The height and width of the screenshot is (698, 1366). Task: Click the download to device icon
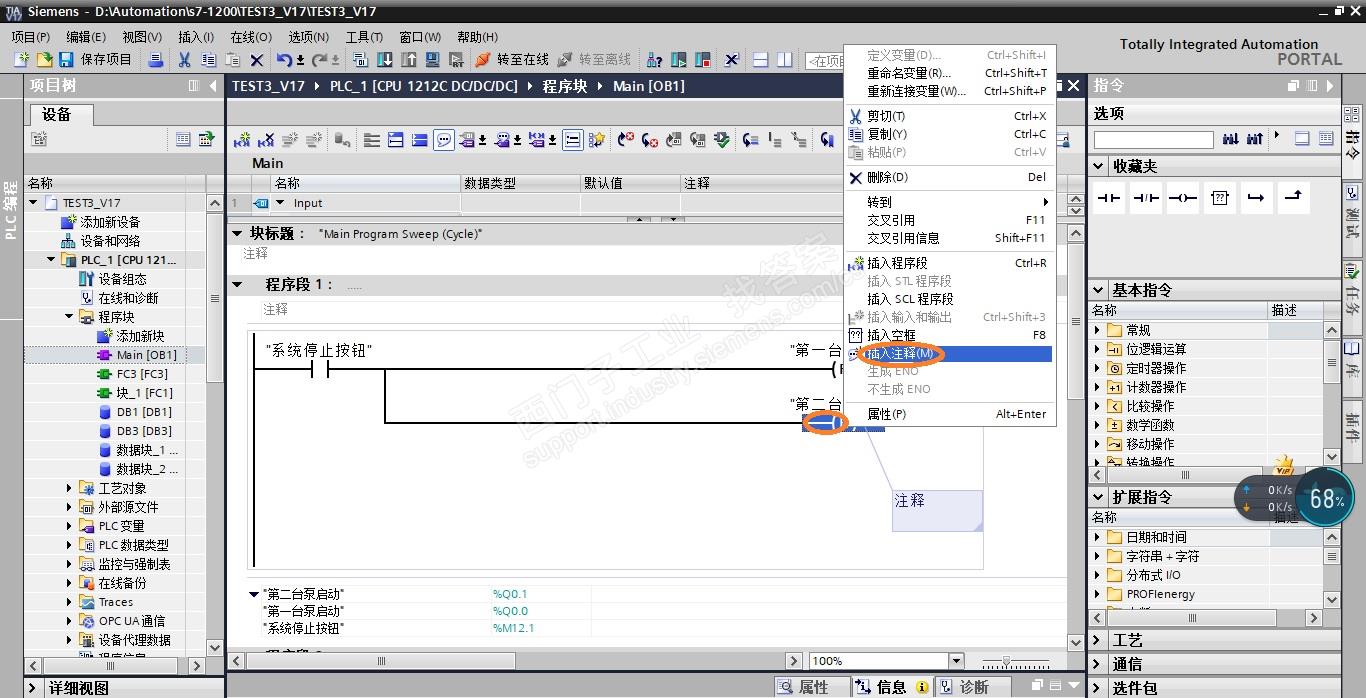click(x=385, y=60)
